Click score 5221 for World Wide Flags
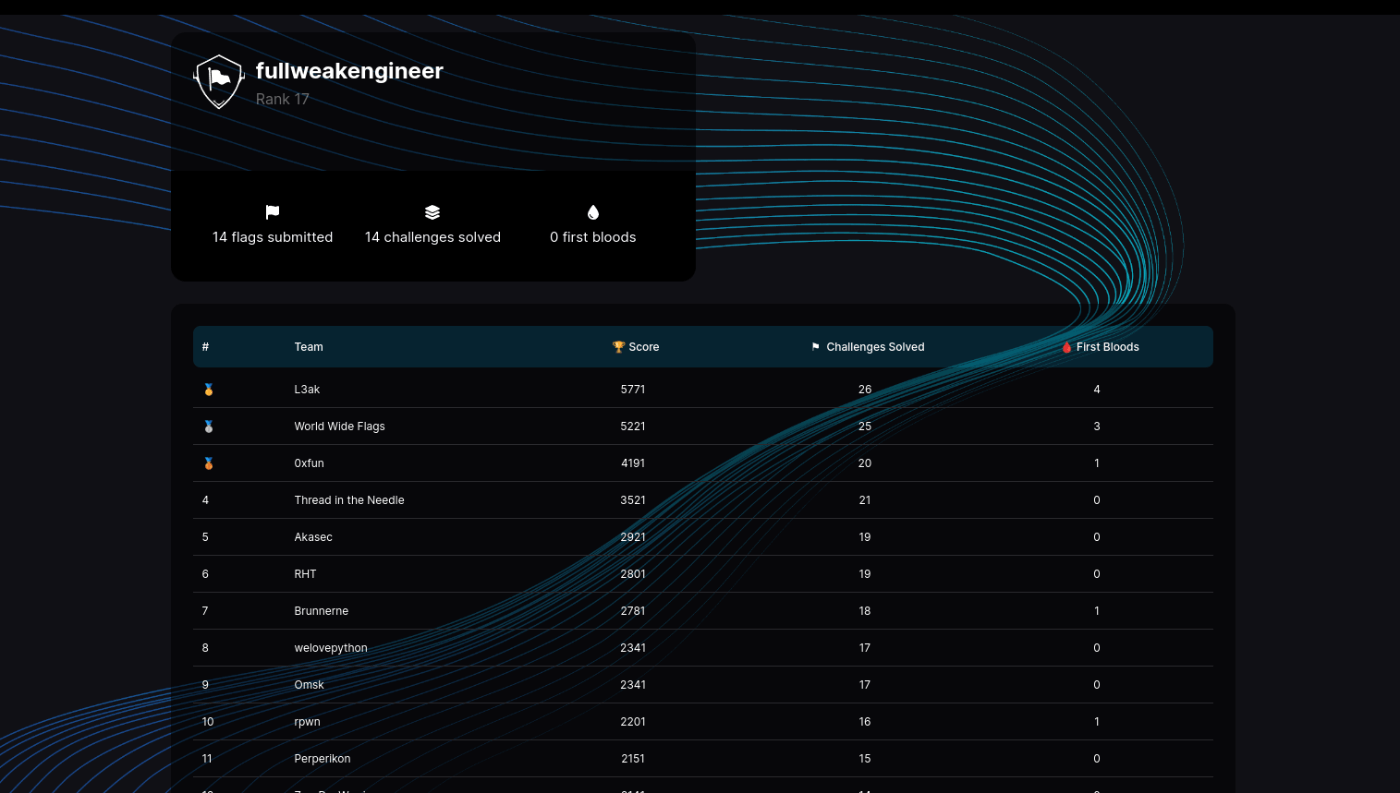Screen dimensions: 1400x793 coord(633,426)
